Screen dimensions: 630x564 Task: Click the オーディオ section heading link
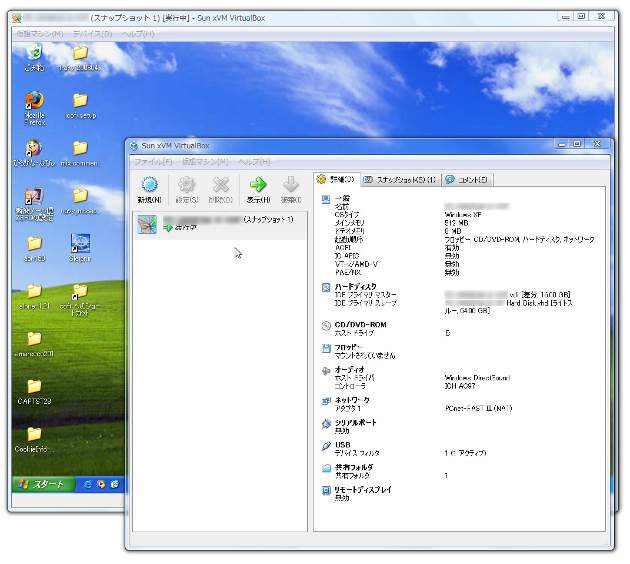click(x=349, y=369)
